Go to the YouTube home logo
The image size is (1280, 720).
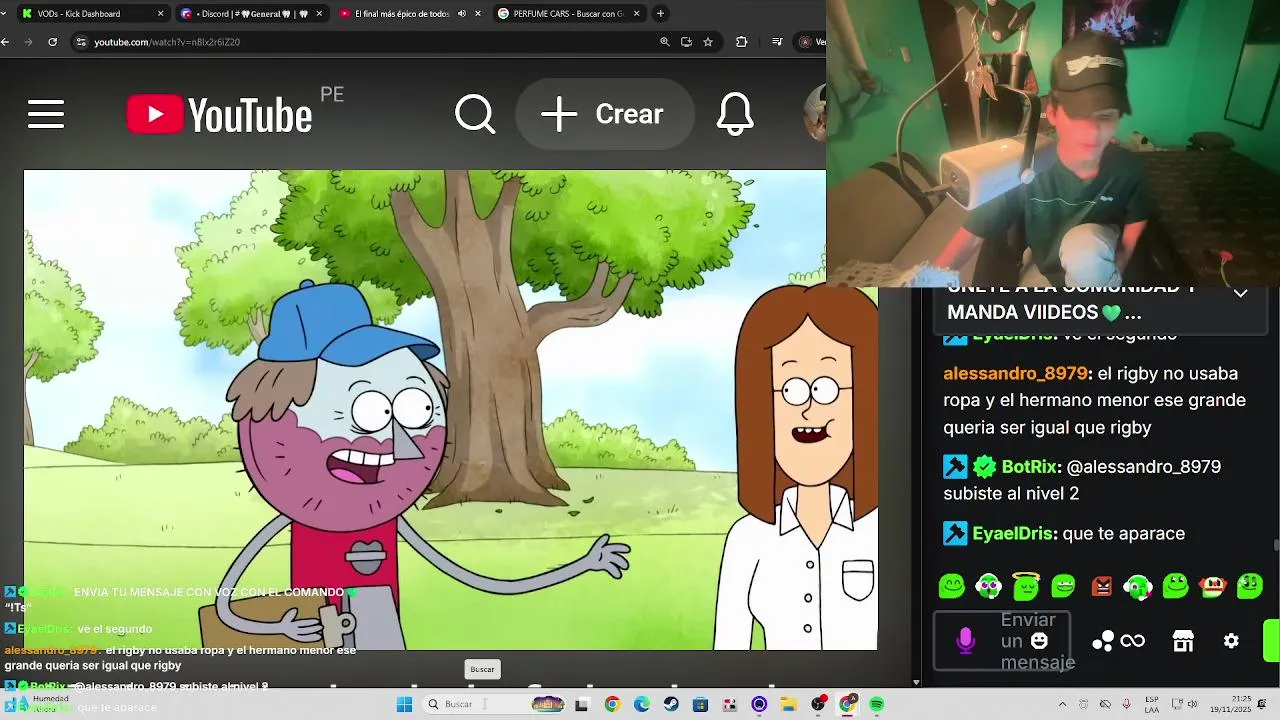[219, 114]
